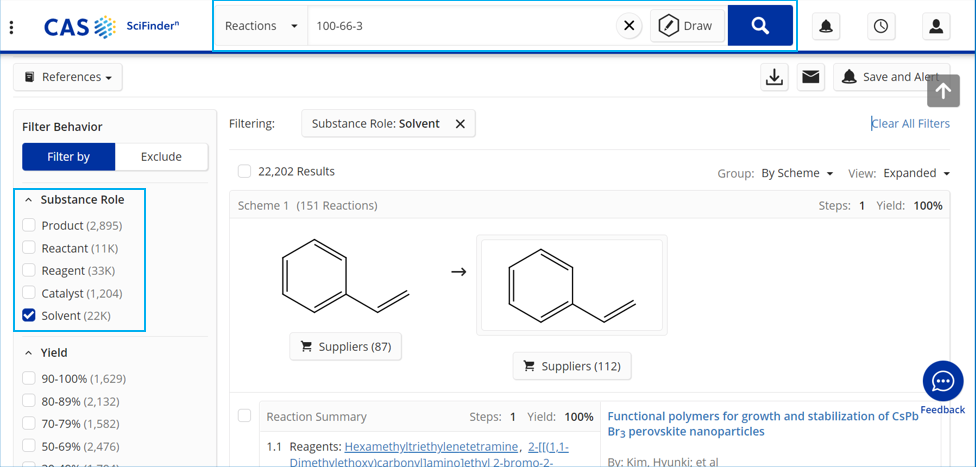Check the Product substance role checkbox
Viewport: 976px width, 467px height.
point(29,225)
